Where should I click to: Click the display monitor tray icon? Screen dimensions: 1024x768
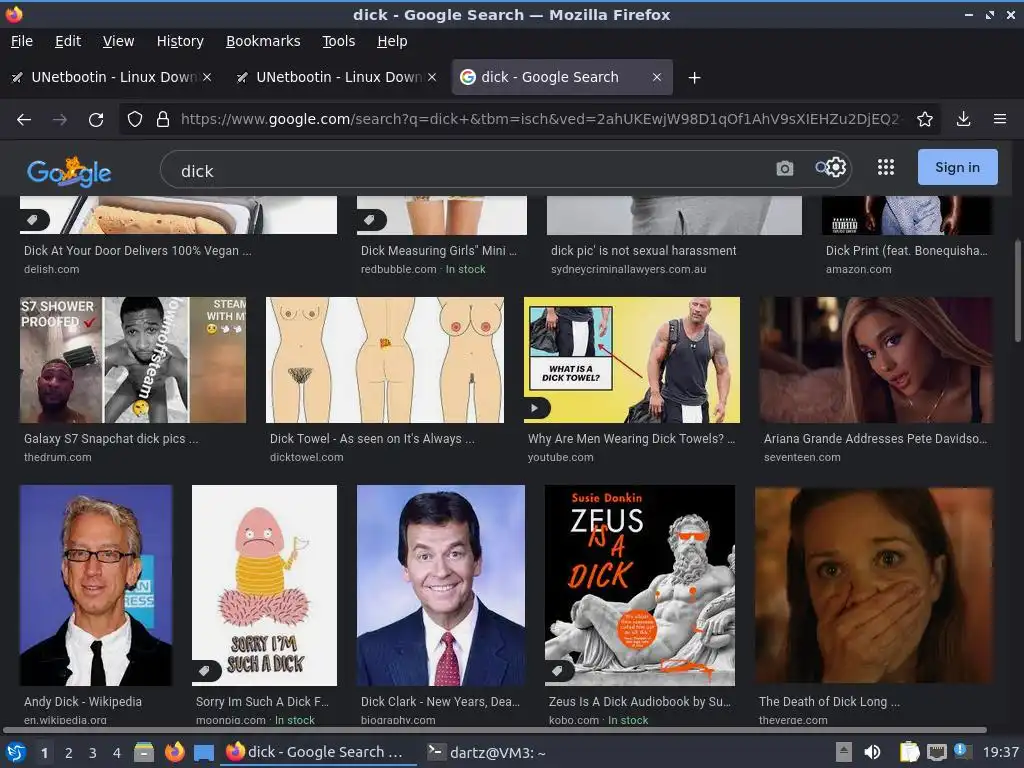tap(937, 752)
